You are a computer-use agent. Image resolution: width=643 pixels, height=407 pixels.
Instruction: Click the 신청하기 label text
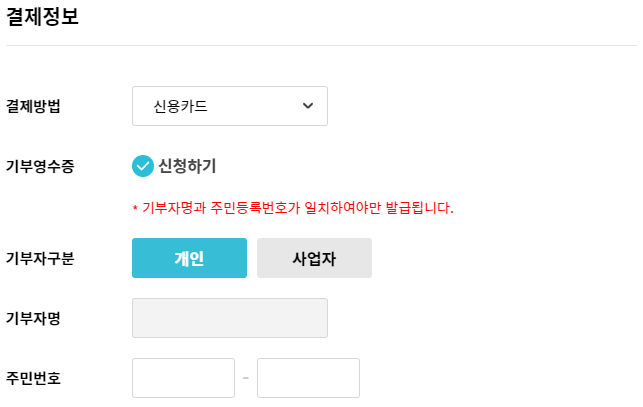point(187,166)
